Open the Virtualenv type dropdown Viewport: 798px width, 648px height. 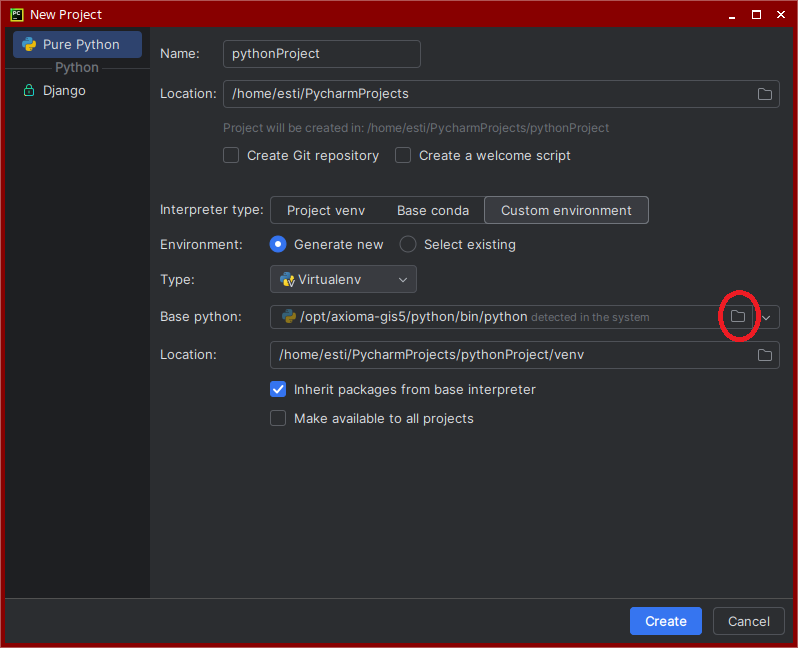(x=343, y=280)
